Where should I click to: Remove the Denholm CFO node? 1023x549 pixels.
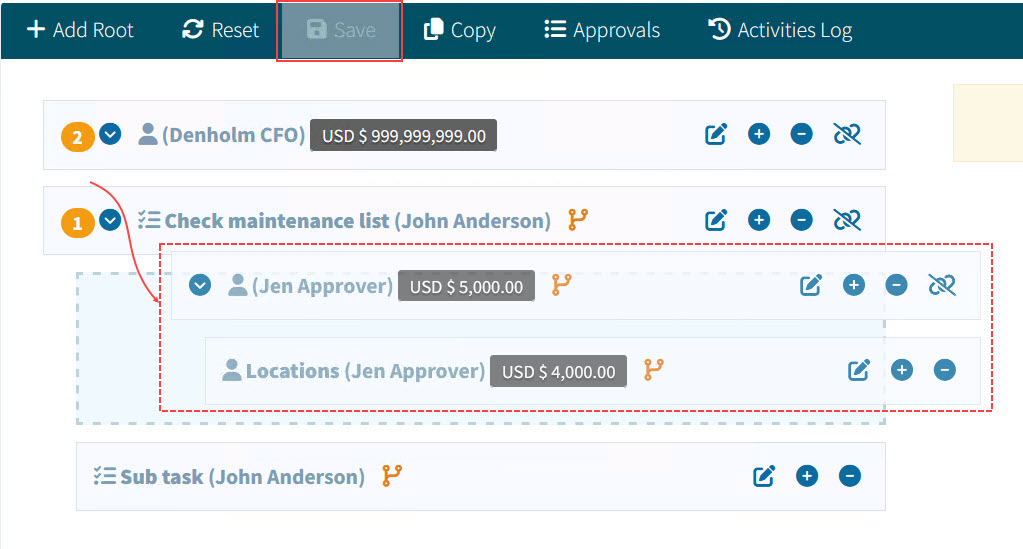[801, 134]
